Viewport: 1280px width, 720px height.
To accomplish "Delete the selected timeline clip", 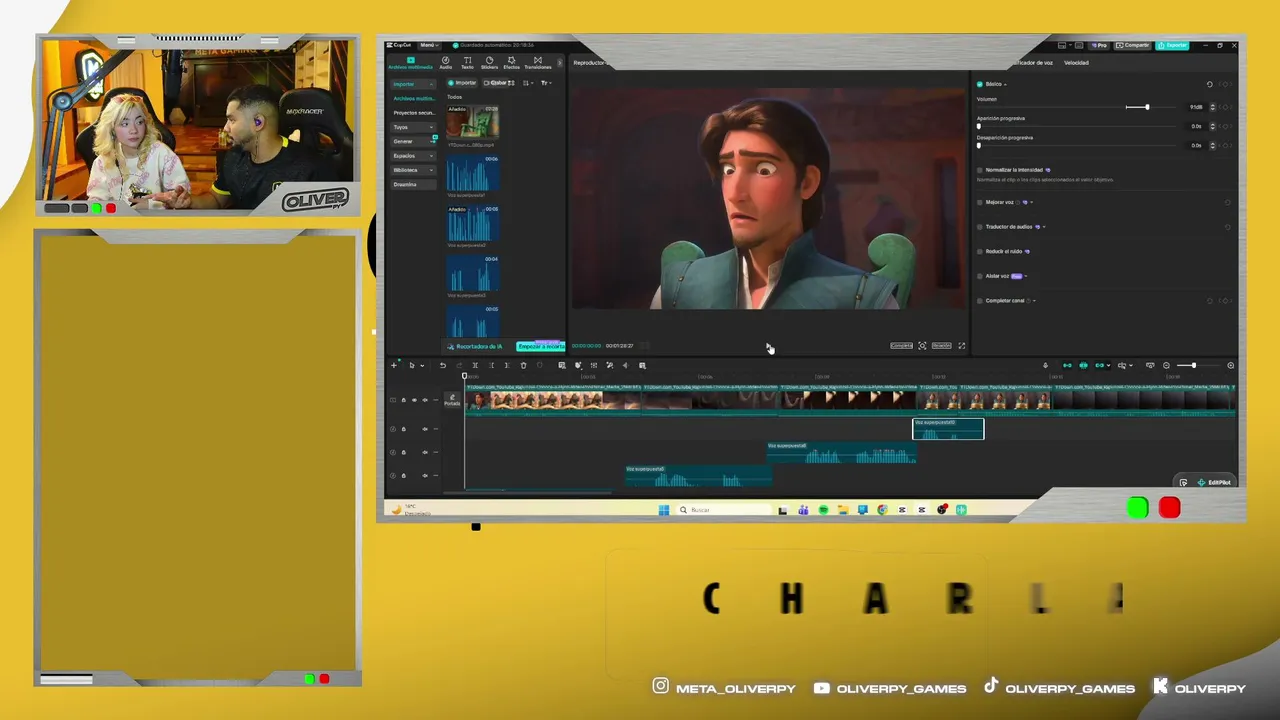I will coord(523,365).
